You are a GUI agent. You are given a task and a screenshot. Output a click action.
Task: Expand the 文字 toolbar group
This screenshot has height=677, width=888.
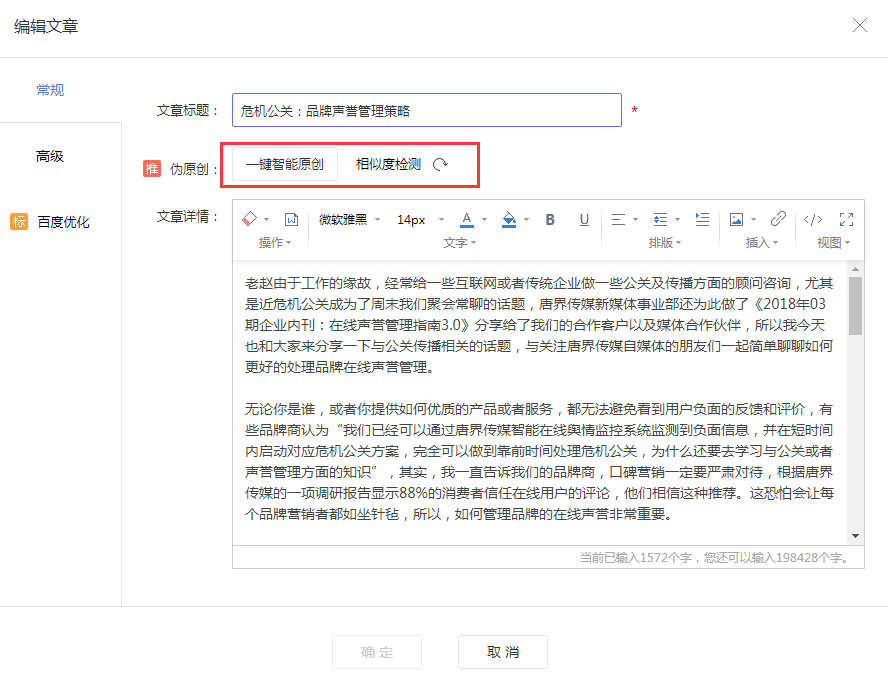(459, 242)
